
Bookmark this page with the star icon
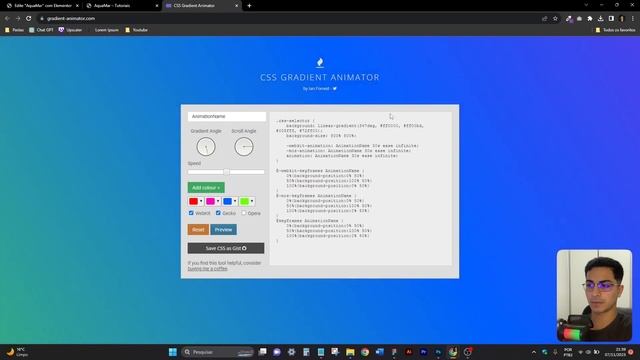point(555,18)
